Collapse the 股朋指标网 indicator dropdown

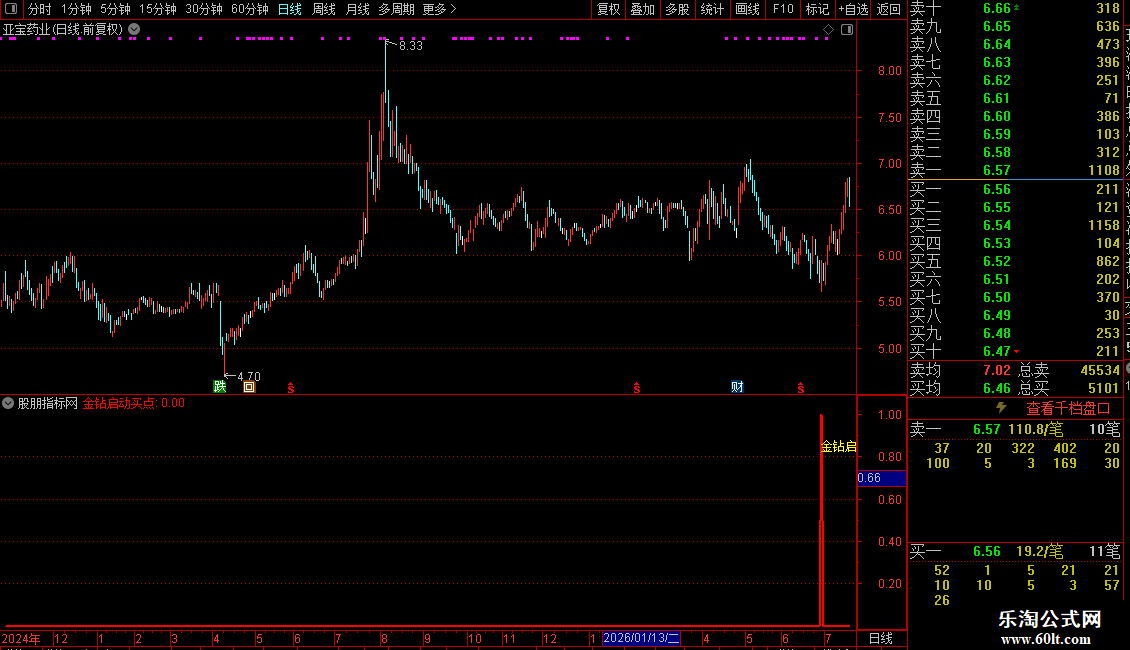(x=8, y=404)
